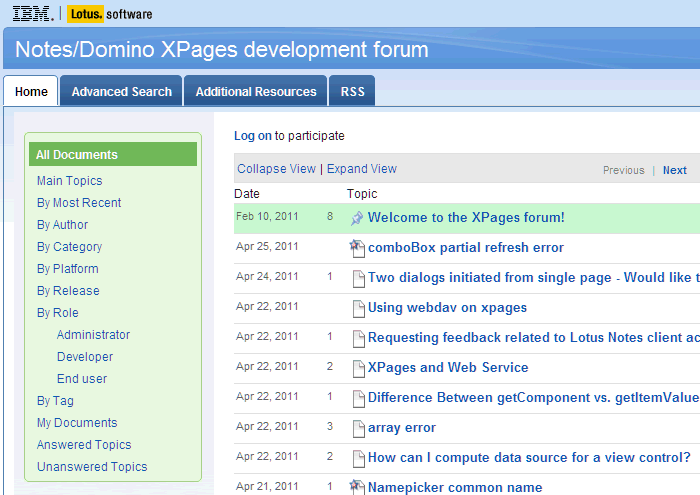View Answered Topics
The image size is (700, 495).
click(84, 445)
